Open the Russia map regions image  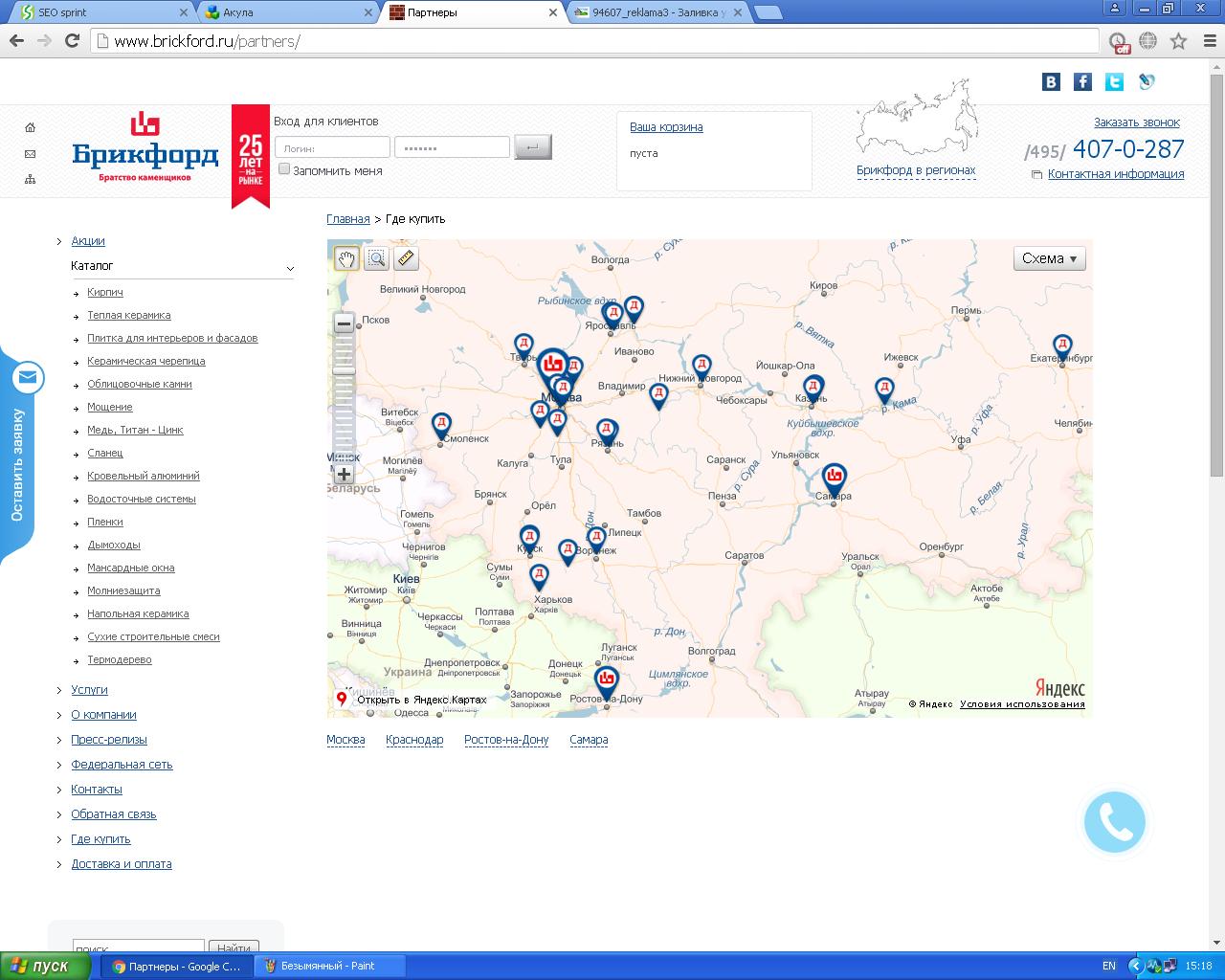point(917,119)
